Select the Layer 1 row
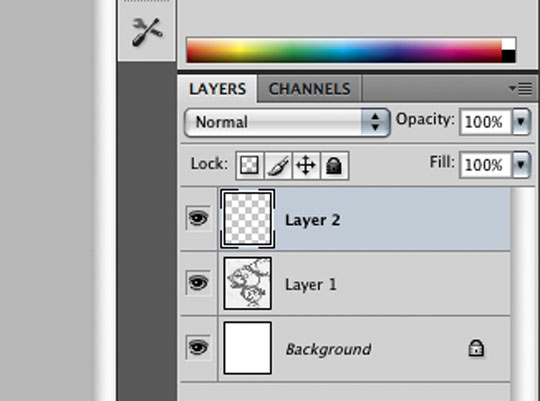 pyautogui.click(x=345, y=283)
